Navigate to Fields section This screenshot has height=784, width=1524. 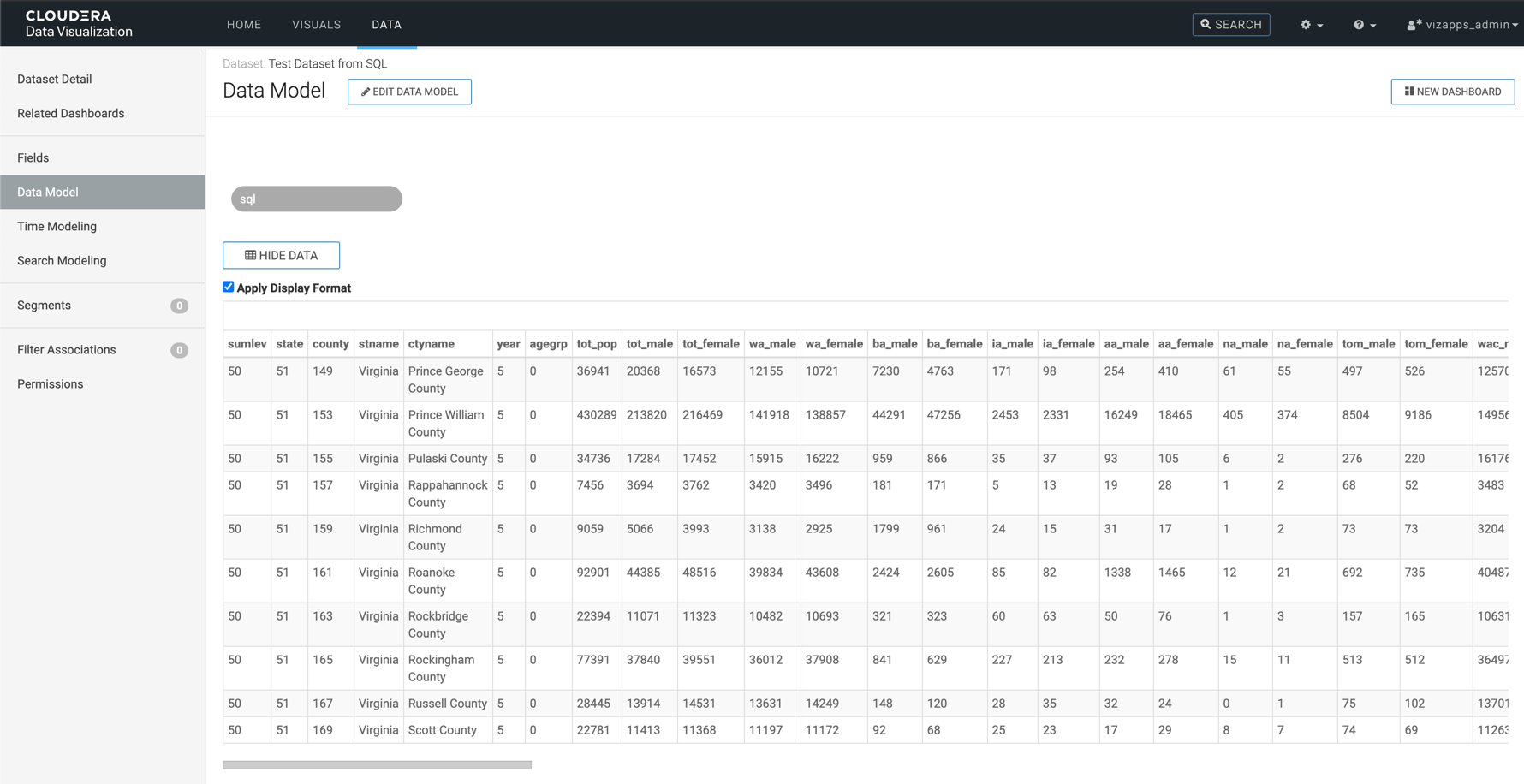click(x=33, y=157)
